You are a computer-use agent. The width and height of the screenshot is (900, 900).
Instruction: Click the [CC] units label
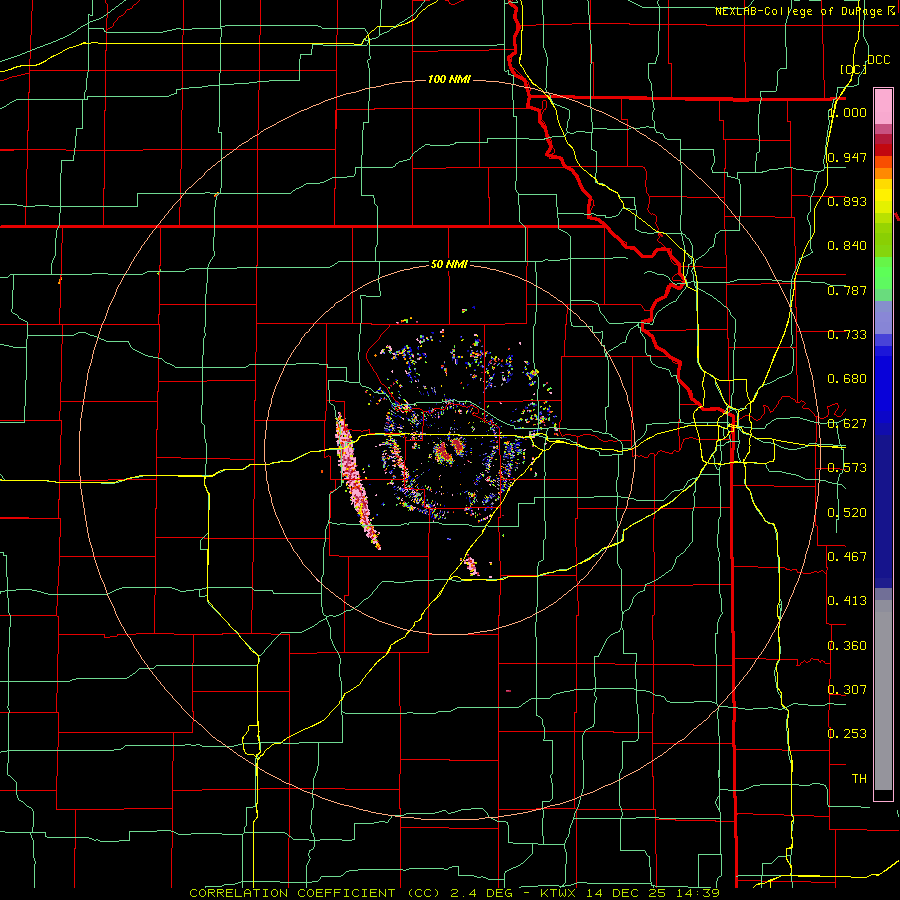pos(854,69)
